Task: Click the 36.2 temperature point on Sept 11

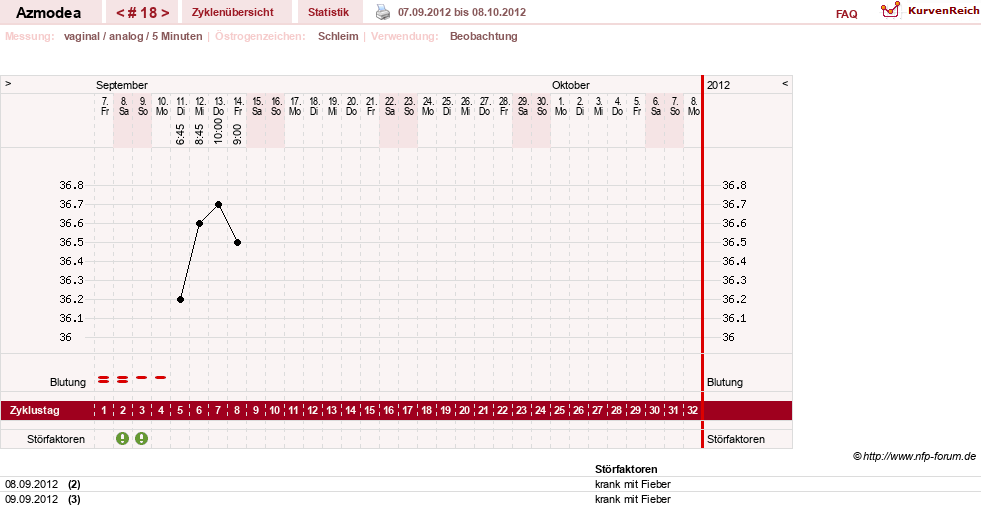Action: coord(180,300)
